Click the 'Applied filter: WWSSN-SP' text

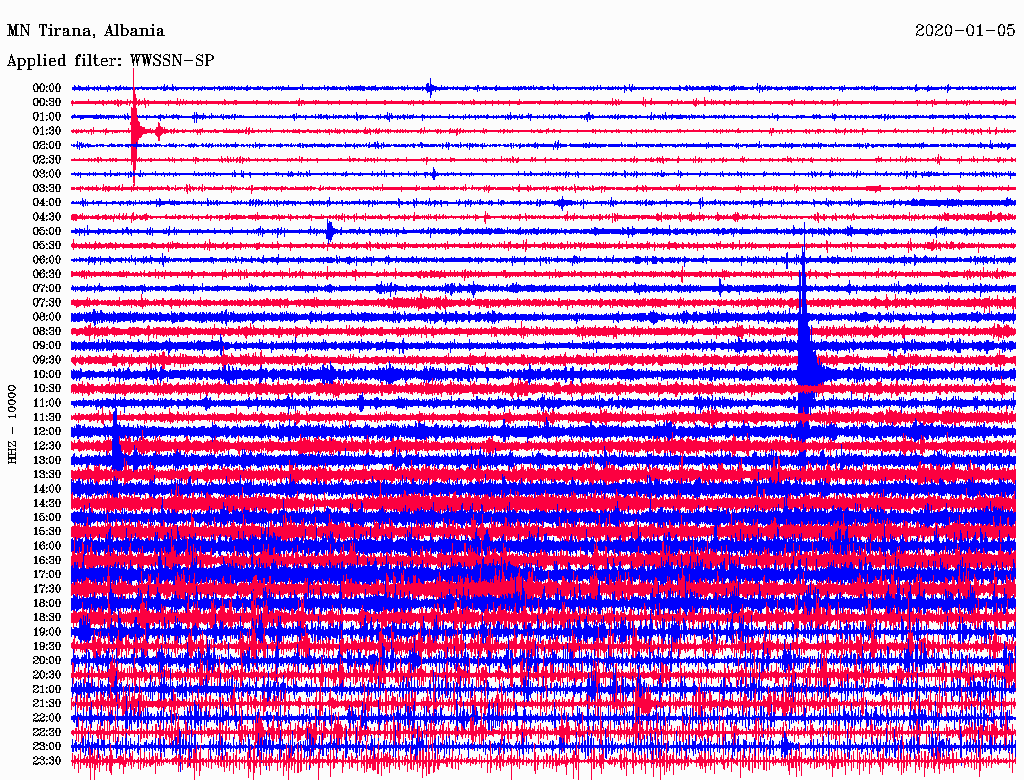coord(110,61)
